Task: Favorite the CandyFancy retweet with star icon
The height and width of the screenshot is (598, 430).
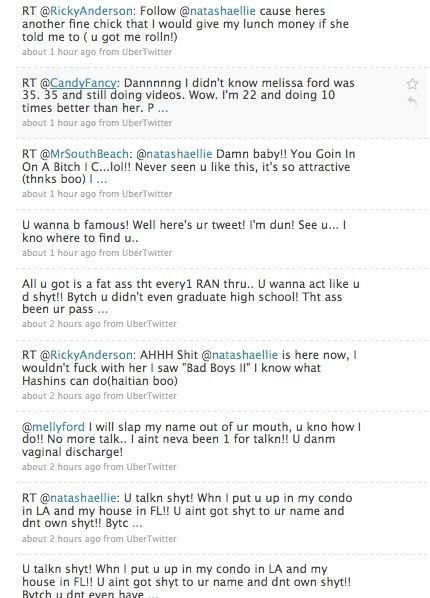Action: [x=412, y=84]
